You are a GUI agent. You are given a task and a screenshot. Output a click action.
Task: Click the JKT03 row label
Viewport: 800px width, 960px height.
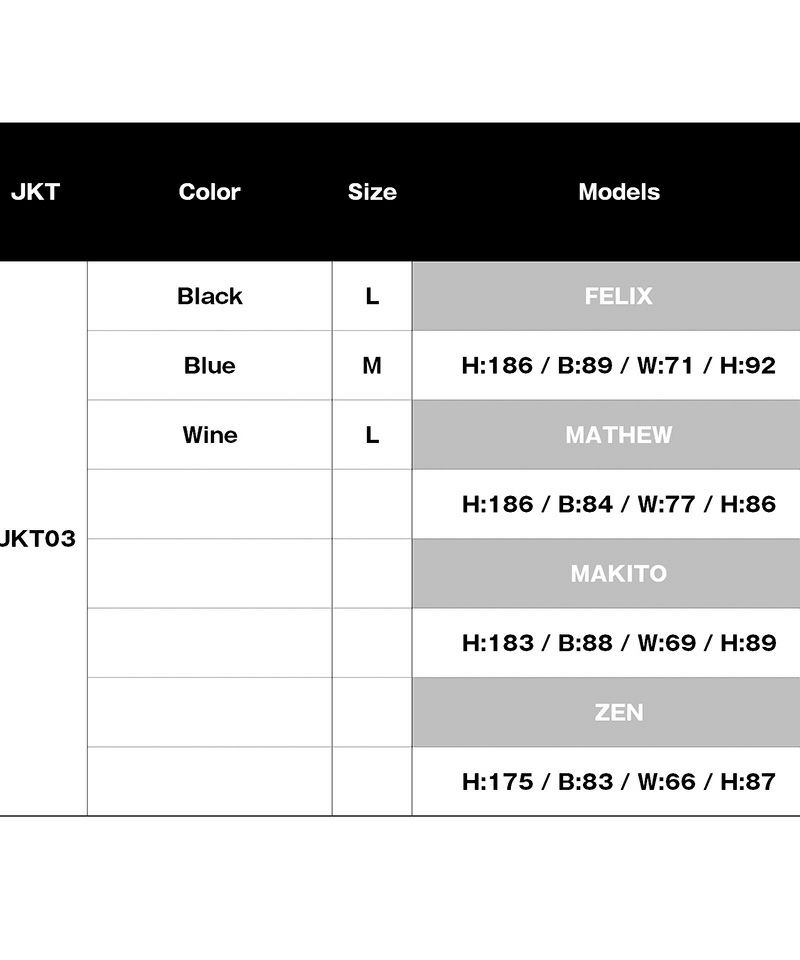click(x=40, y=539)
